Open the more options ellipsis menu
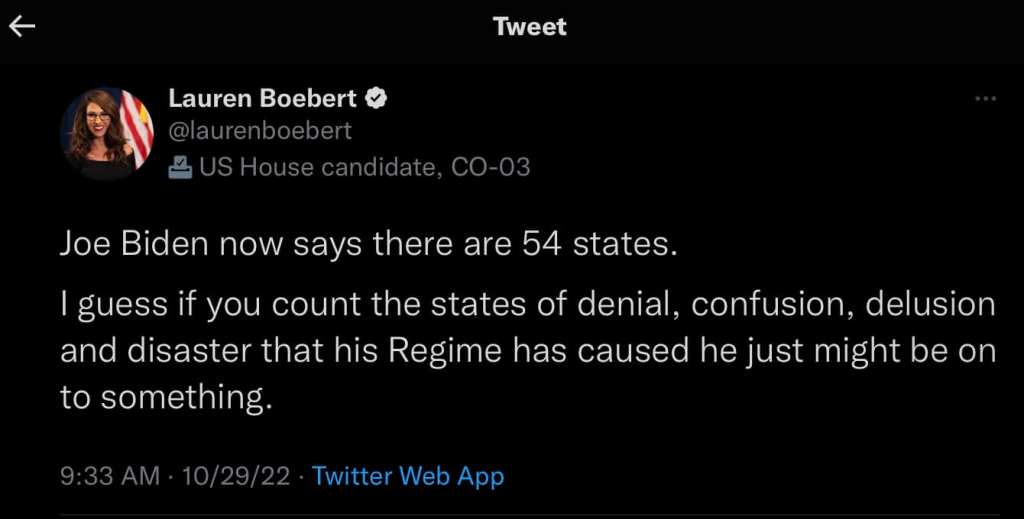1024x519 pixels. [x=985, y=99]
